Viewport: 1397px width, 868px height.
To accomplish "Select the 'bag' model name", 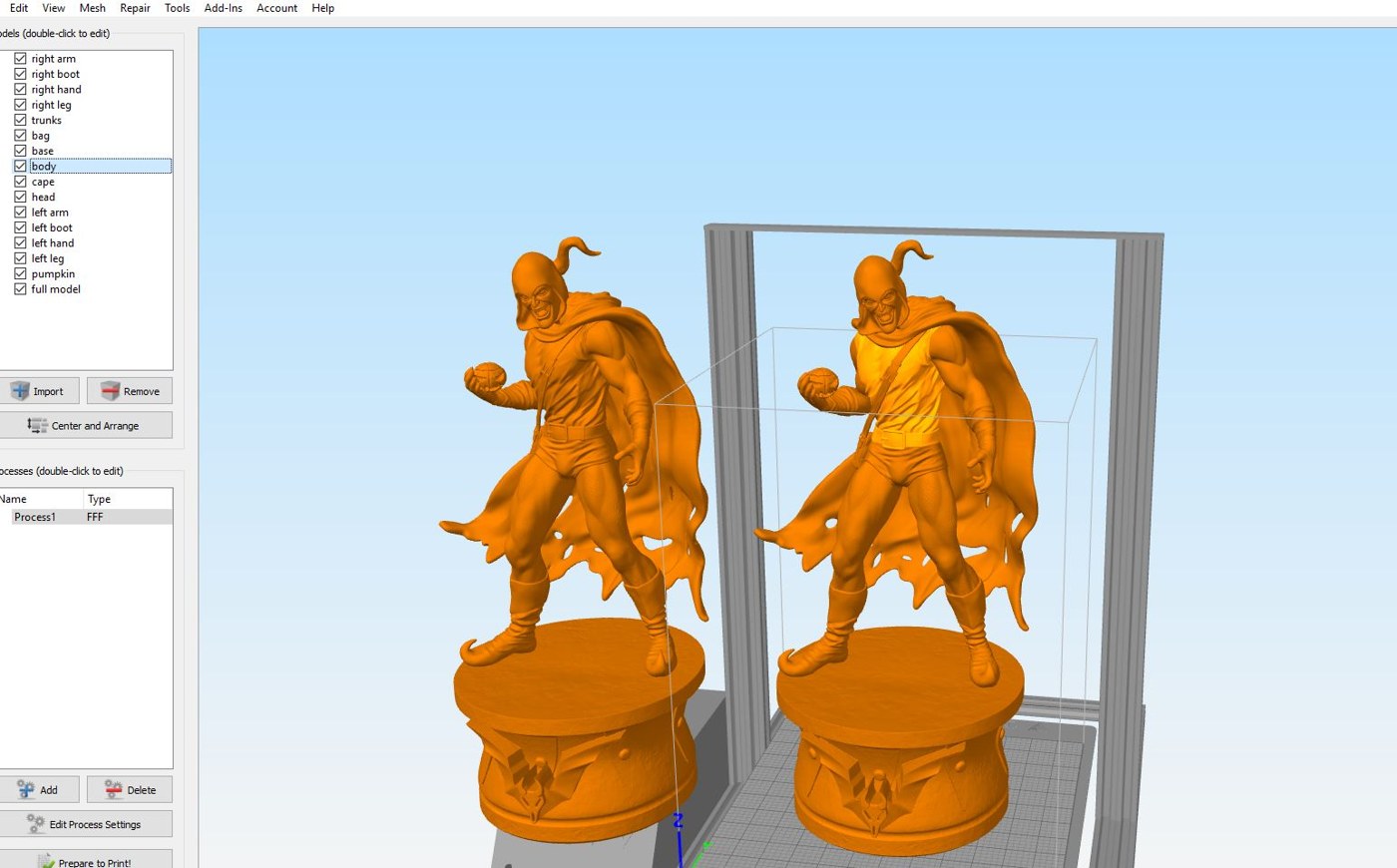I will (40, 136).
